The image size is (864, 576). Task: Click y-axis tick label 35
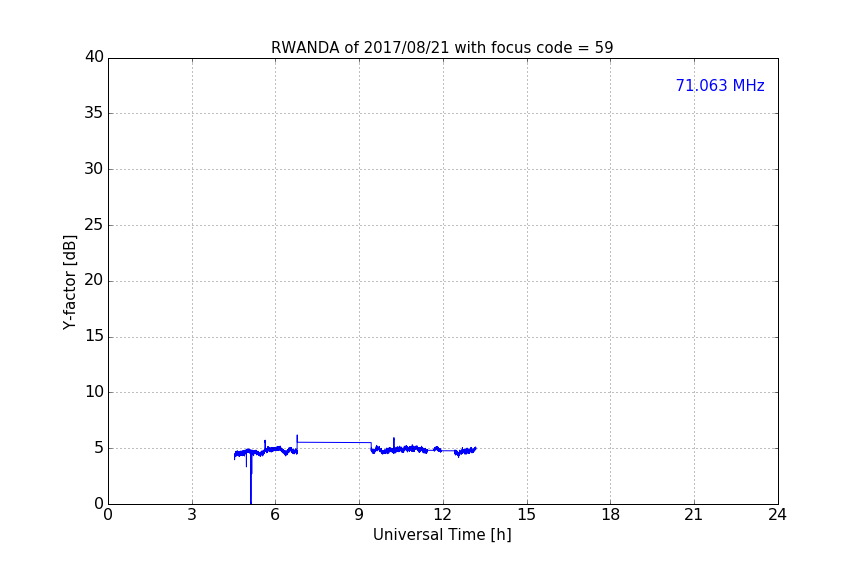click(94, 113)
